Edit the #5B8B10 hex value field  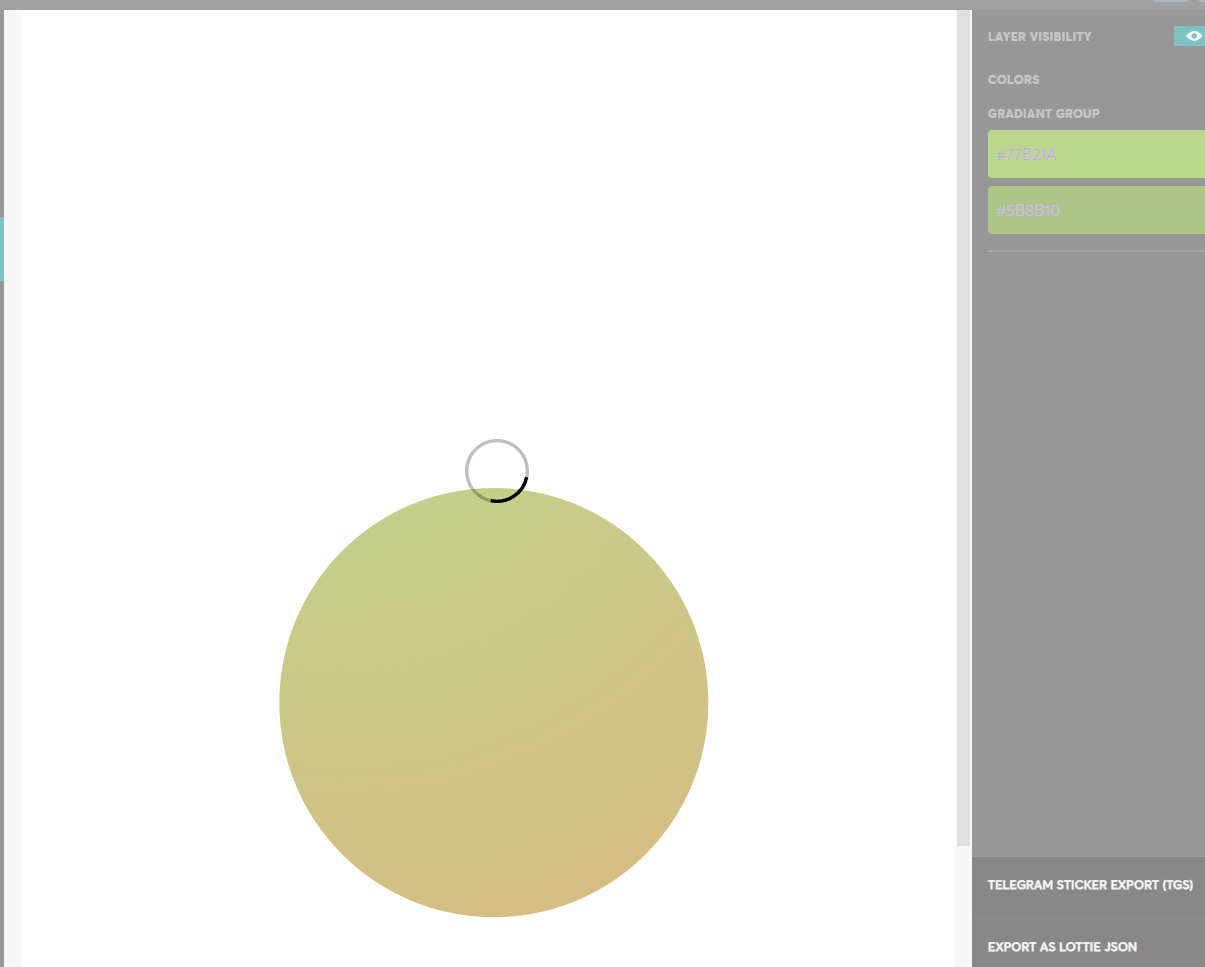1030,210
